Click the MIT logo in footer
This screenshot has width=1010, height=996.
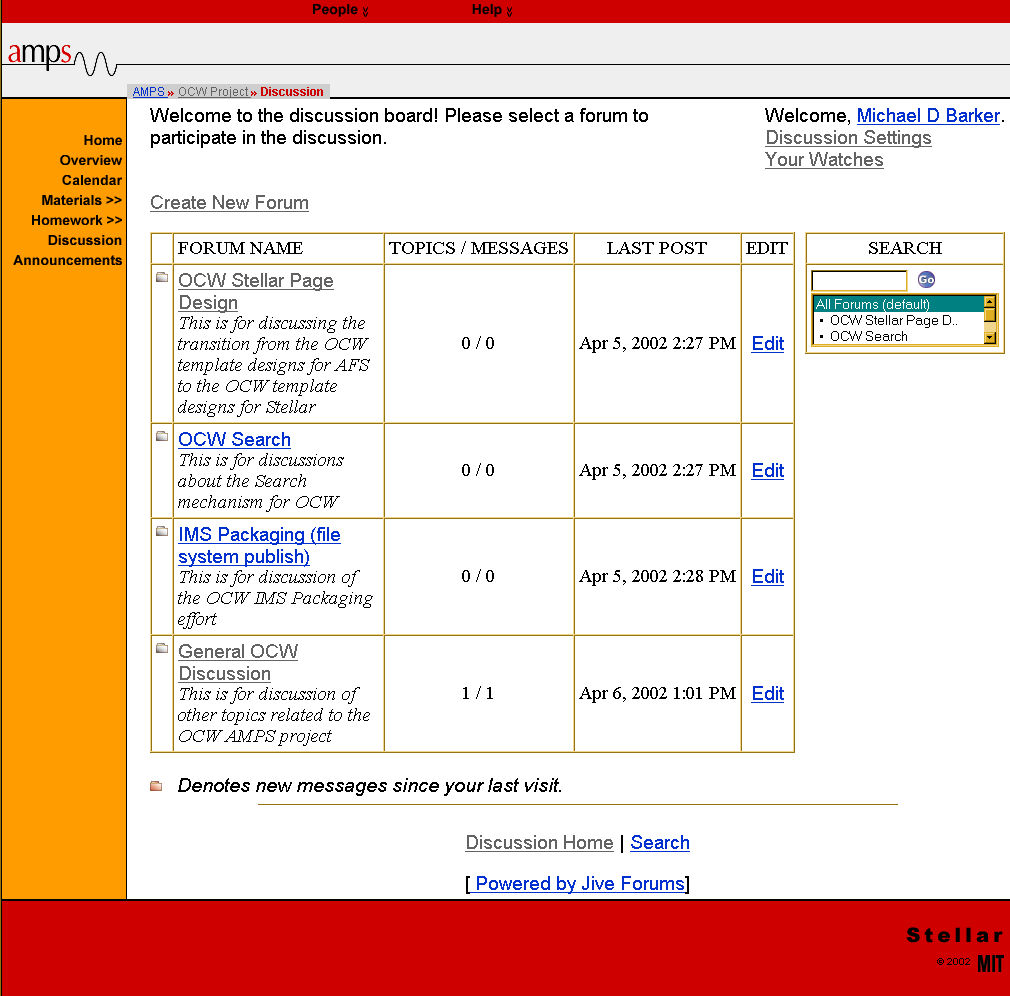989,963
